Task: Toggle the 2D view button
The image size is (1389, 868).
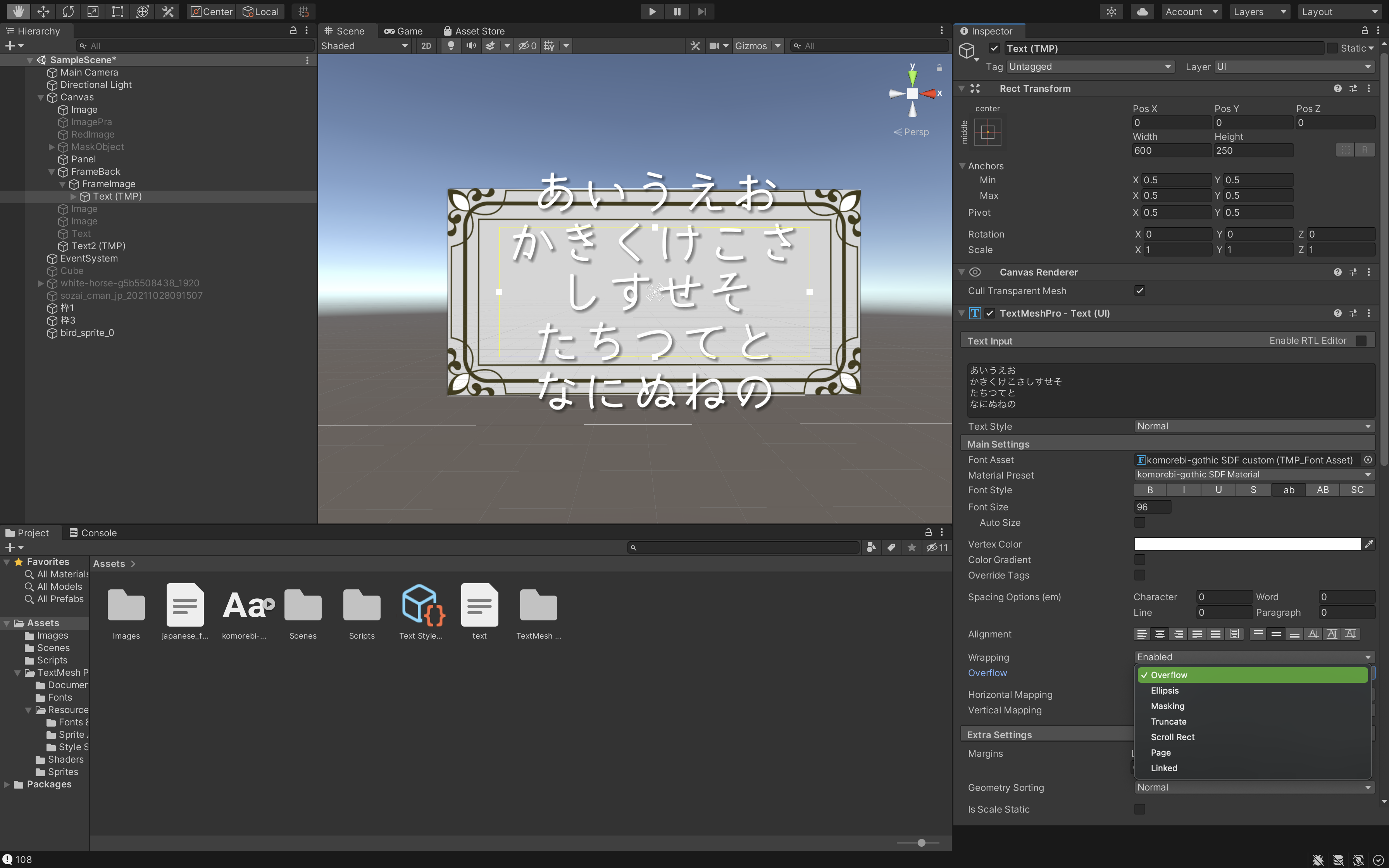Action: pyautogui.click(x=426, y=46)
